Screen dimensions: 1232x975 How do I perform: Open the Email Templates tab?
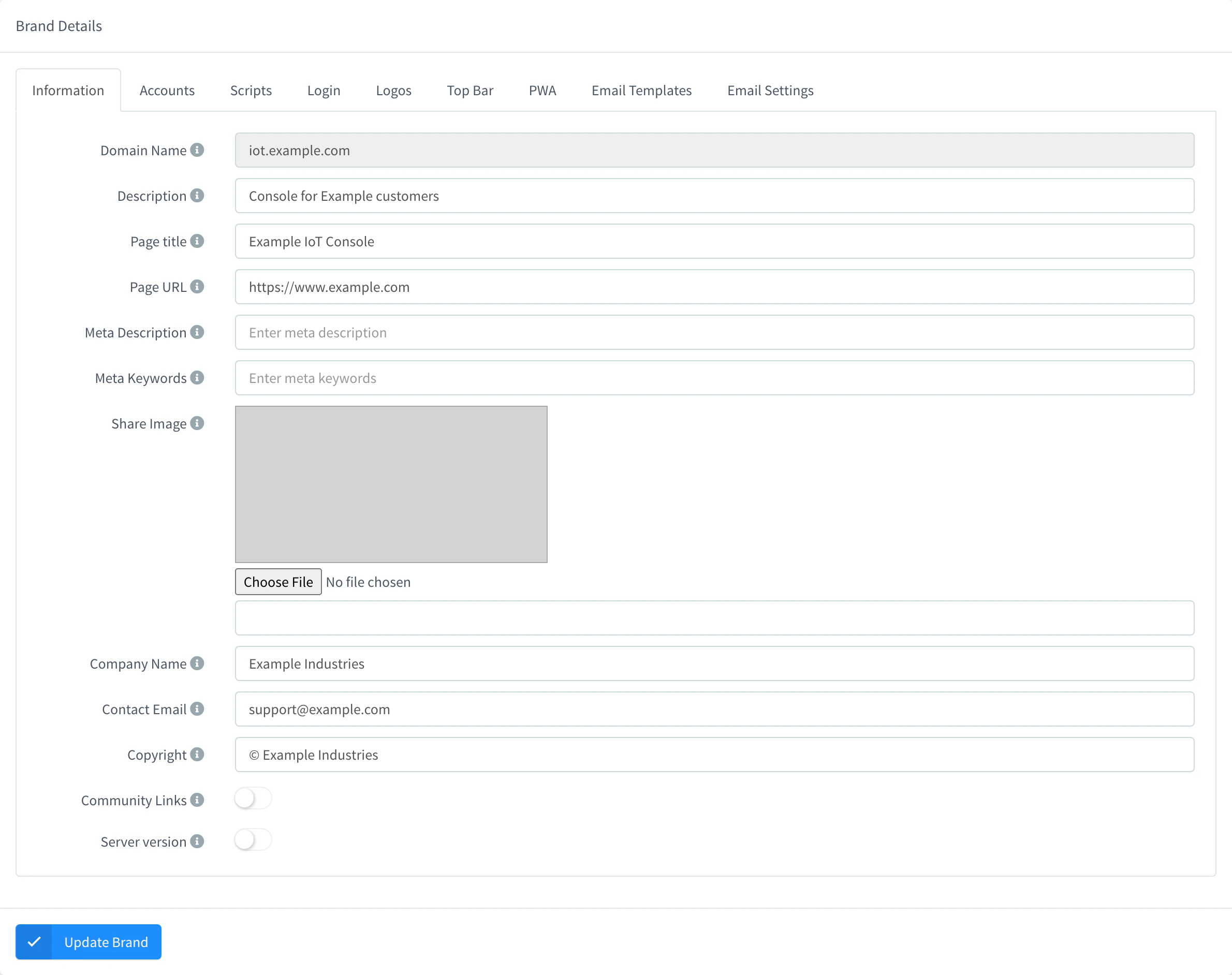[641, 90]
